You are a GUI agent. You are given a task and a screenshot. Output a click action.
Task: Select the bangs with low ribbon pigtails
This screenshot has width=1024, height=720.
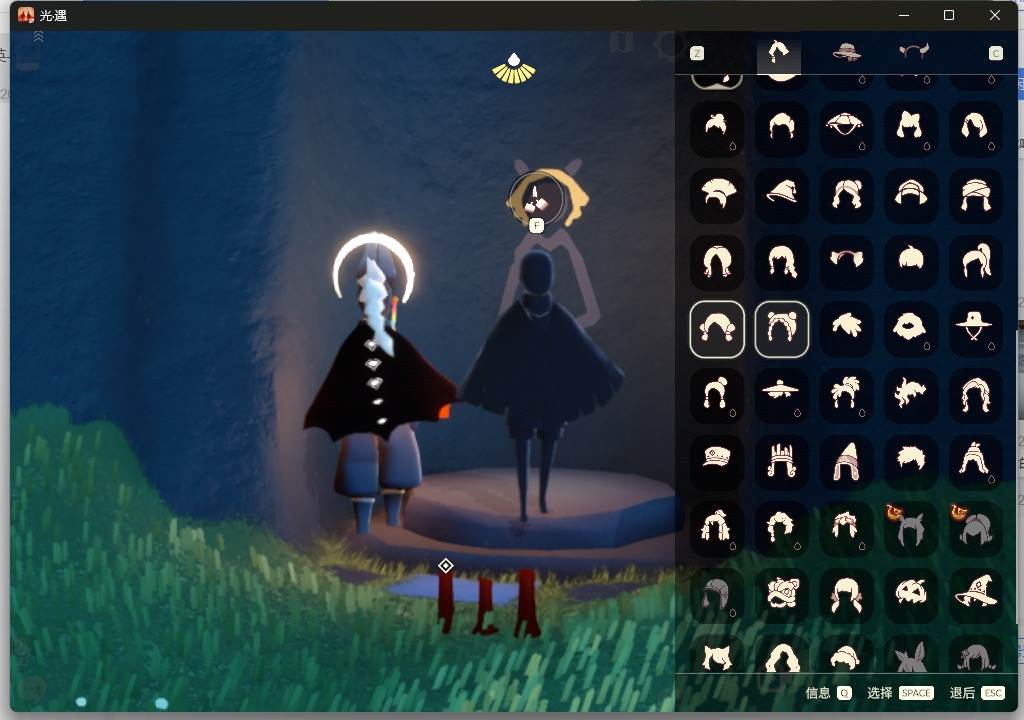click(845, 595)
